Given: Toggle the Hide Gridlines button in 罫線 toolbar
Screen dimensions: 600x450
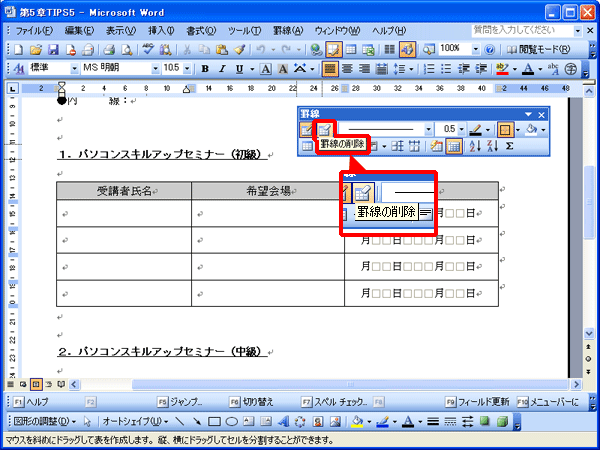Looking at the screenshot, I should pyautogui.click(x=454, y=146).
